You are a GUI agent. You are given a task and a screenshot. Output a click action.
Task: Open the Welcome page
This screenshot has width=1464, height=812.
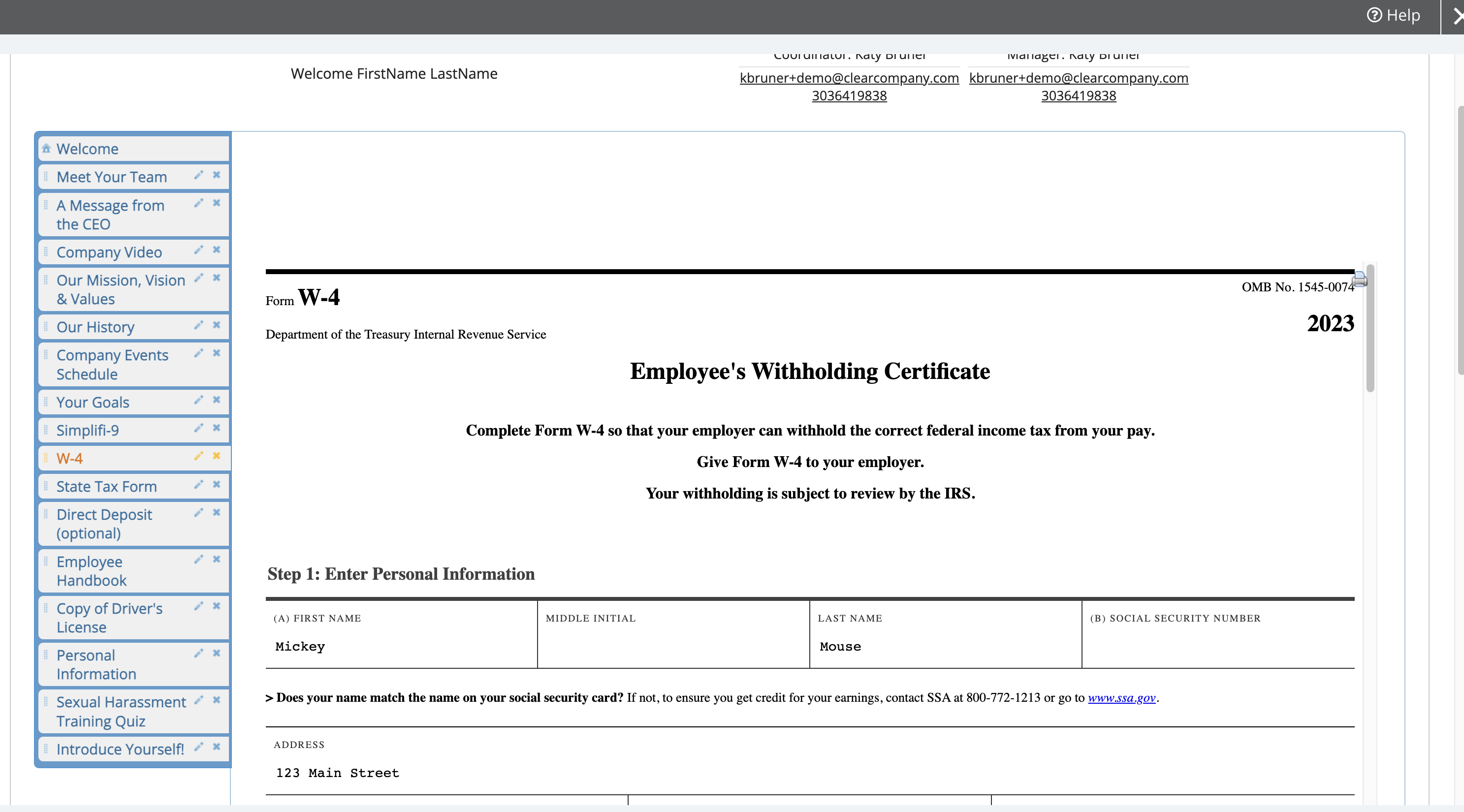88,149
